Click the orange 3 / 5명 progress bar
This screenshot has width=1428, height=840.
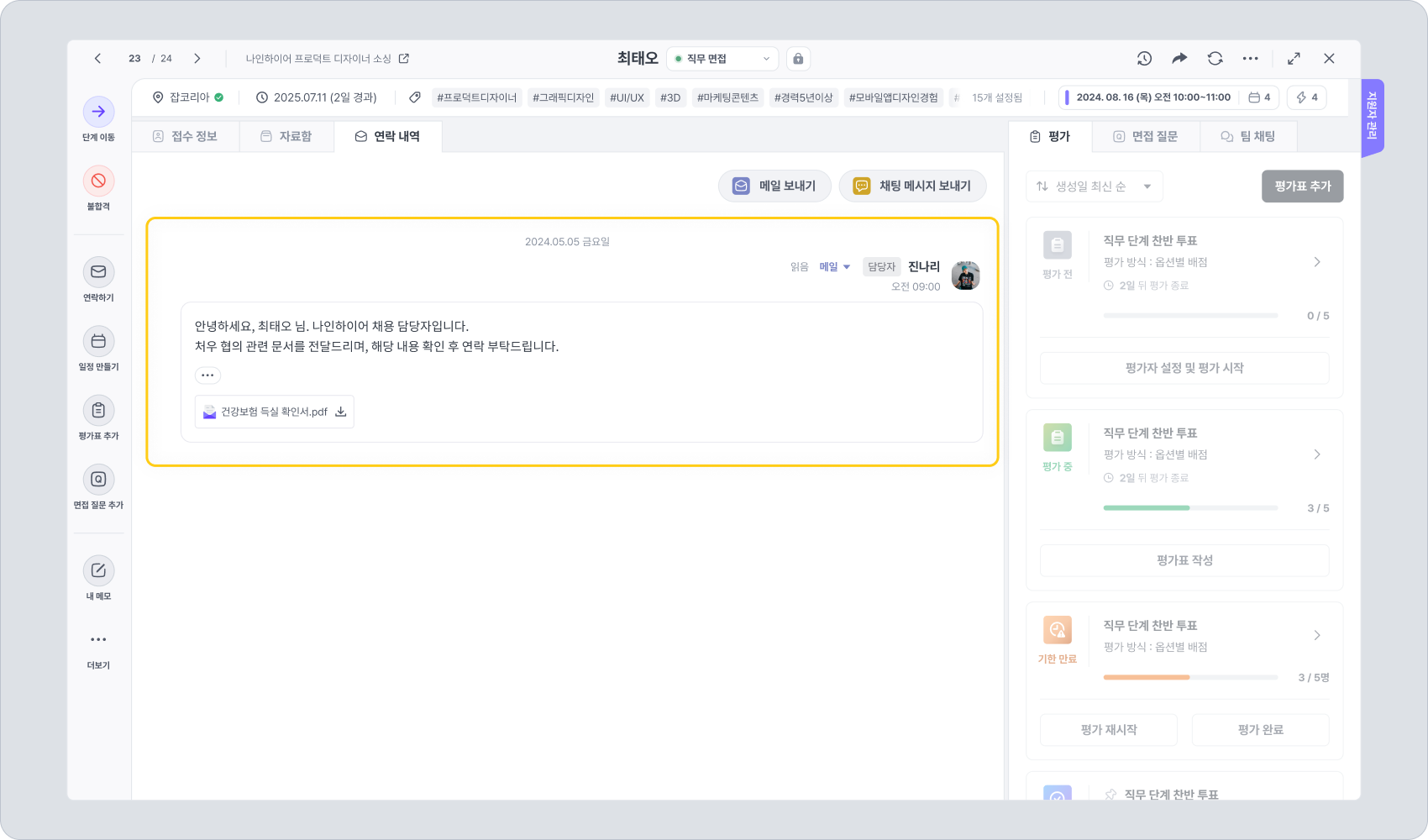coord(1190,677)
